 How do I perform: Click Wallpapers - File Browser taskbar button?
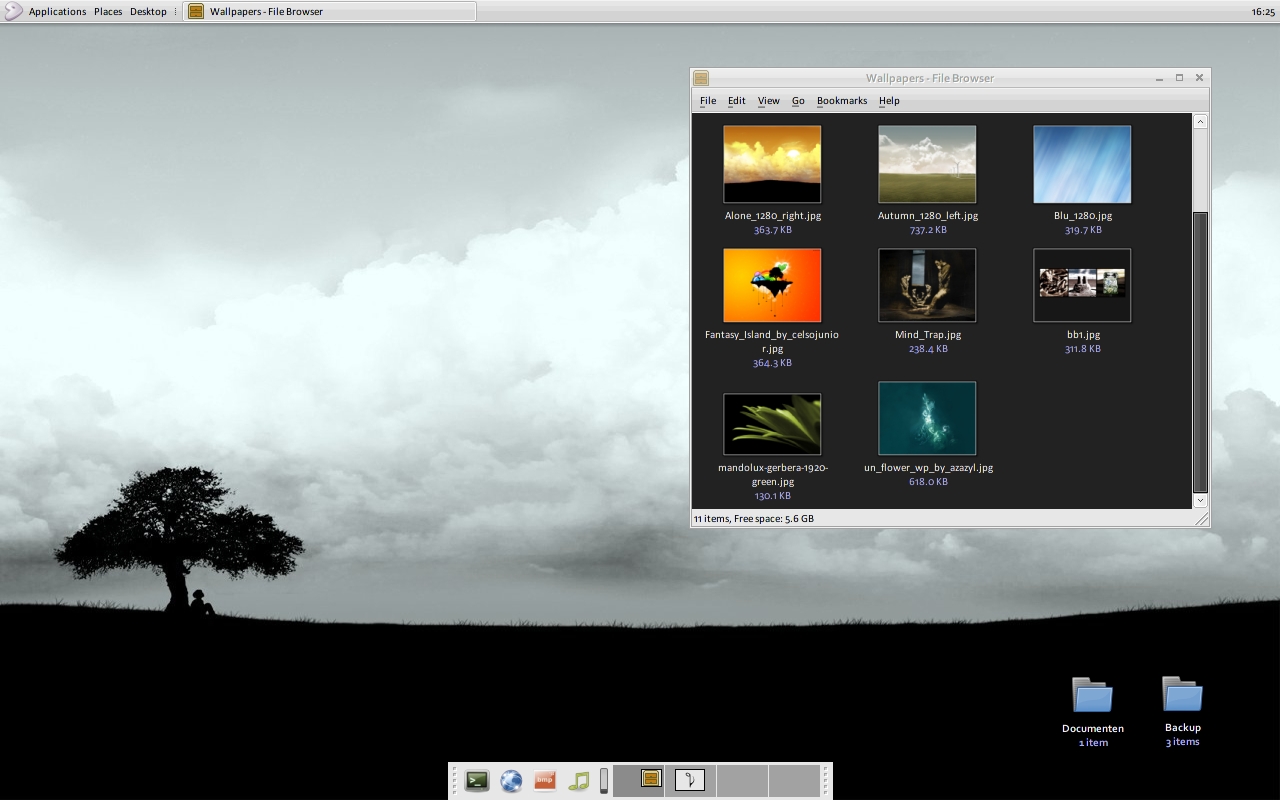(330, 11)
